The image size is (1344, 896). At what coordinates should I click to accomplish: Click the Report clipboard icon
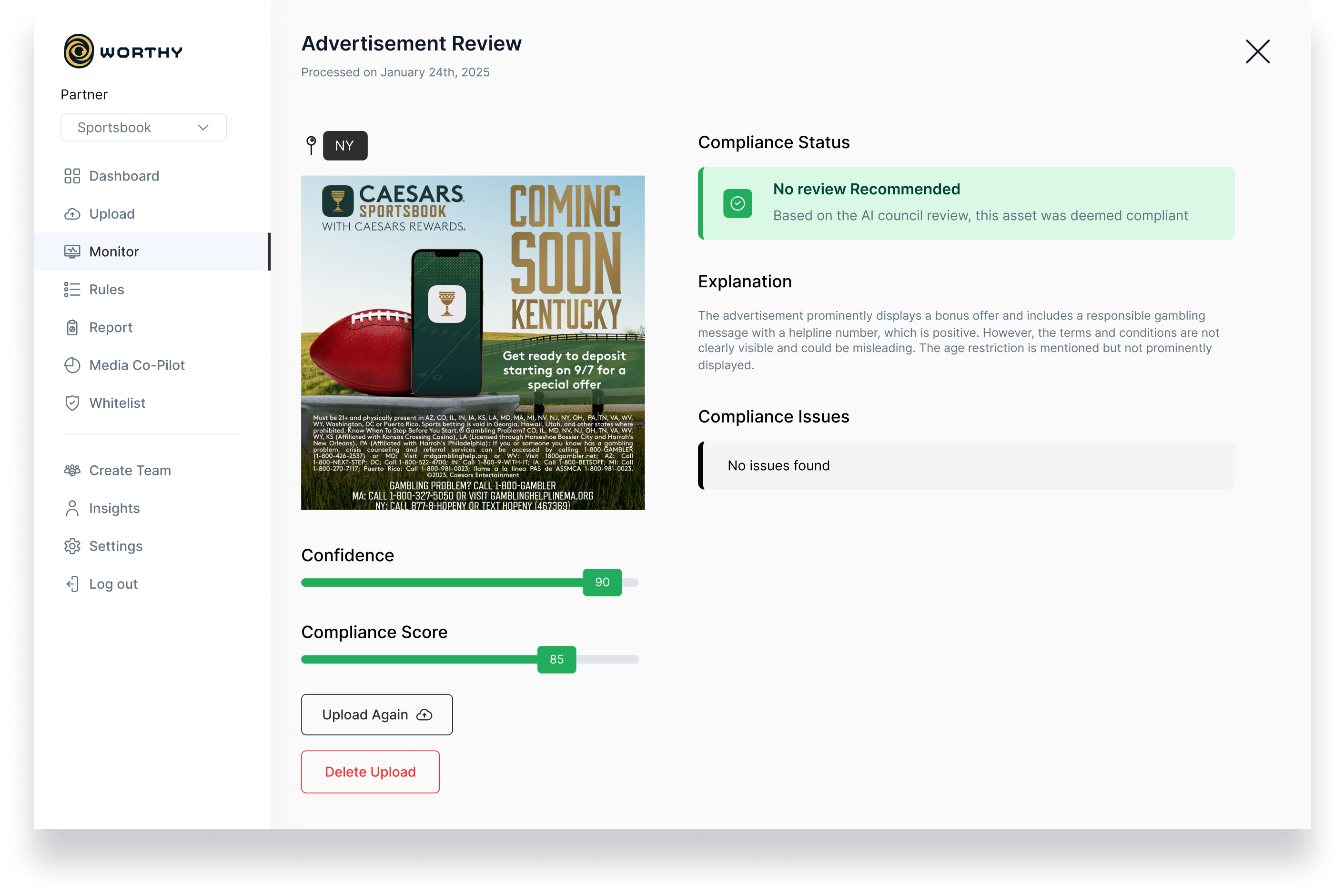coord(72,327)
